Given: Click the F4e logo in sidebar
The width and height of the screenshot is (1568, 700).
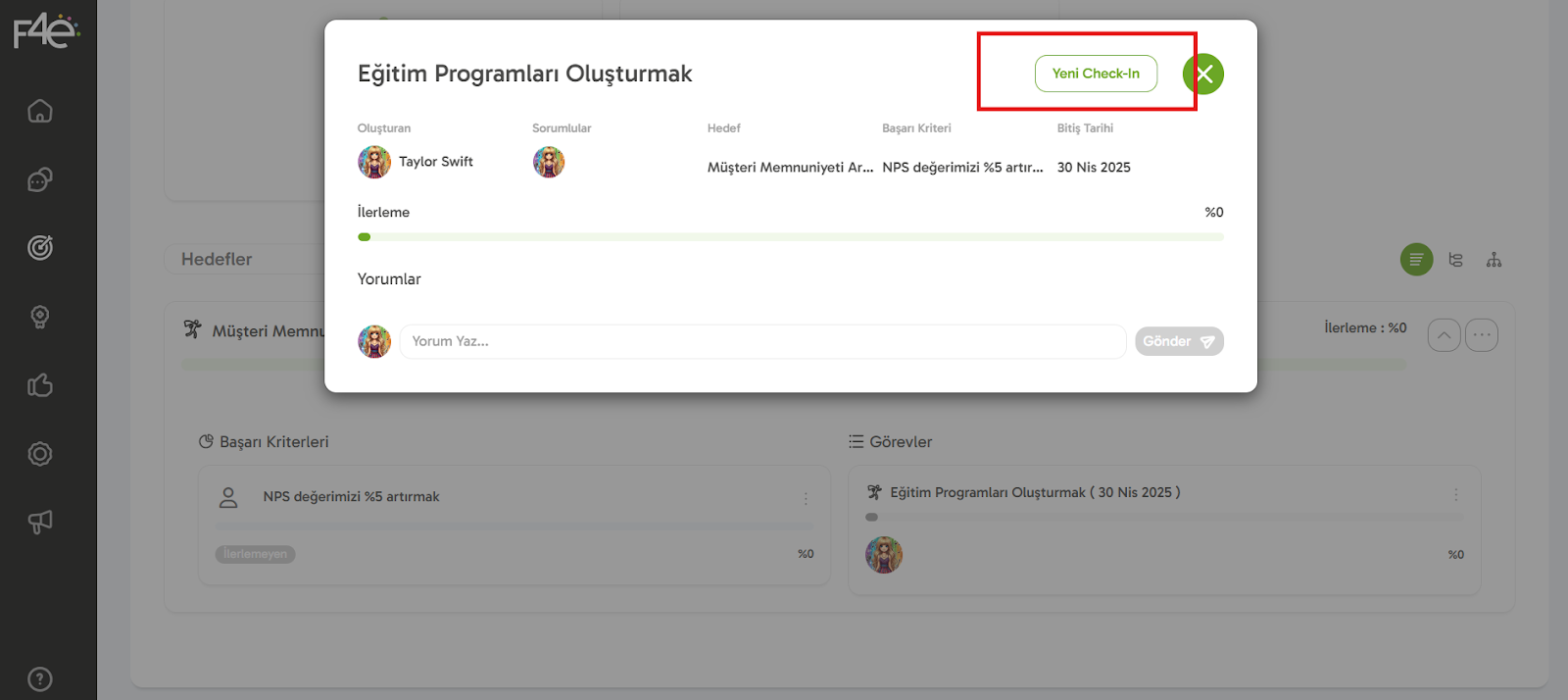Looking at the screenshot, I should point(45,31).
